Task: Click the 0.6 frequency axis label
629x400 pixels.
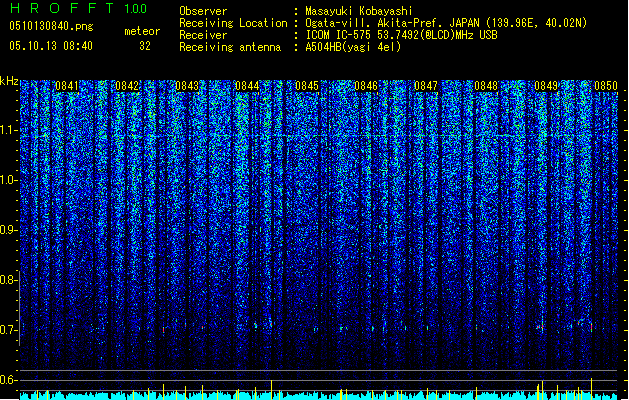Action: pyautogui.click(x=8, y=380)
